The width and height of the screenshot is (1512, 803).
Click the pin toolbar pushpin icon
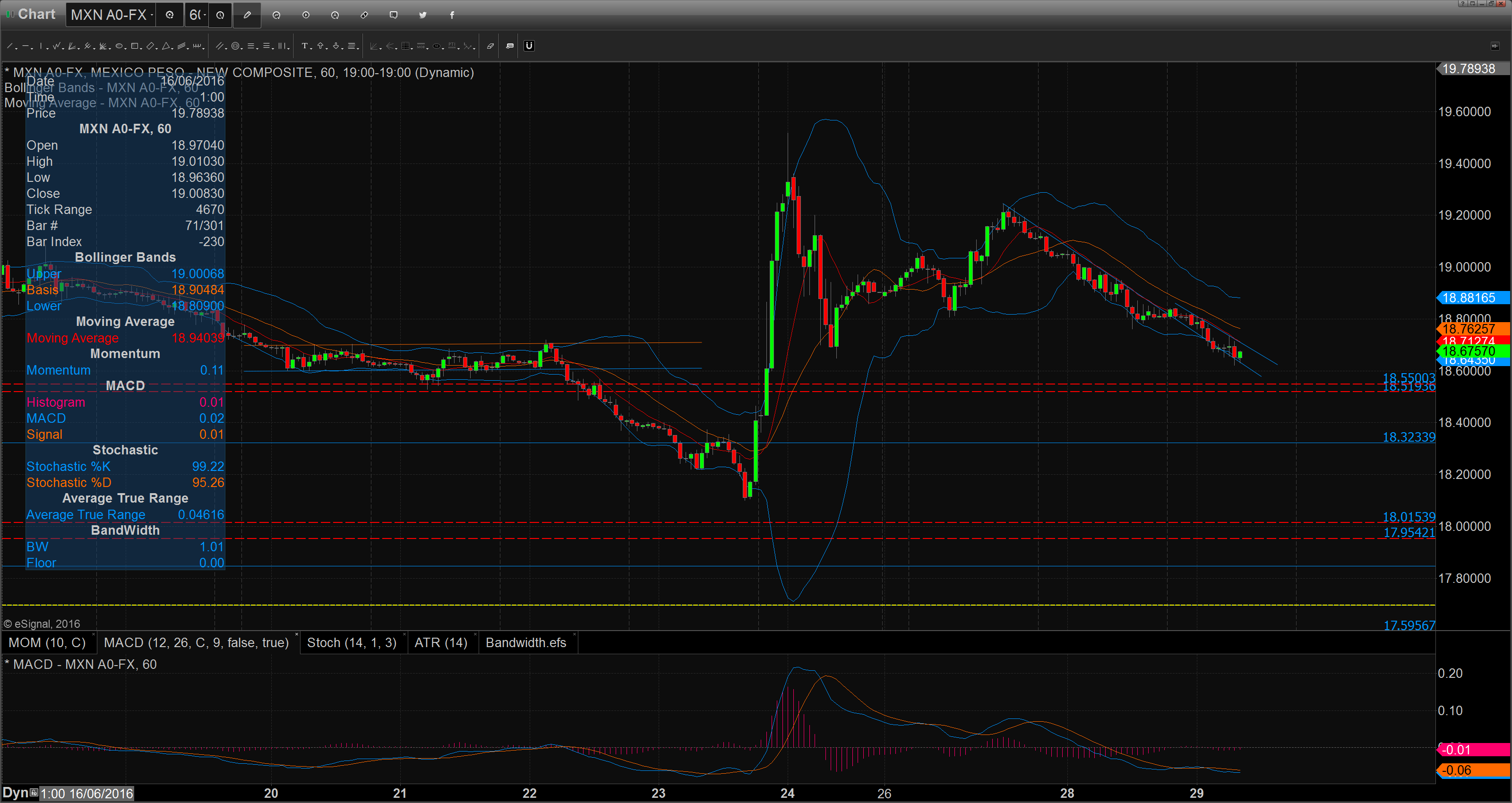[x=1495, y=46]
